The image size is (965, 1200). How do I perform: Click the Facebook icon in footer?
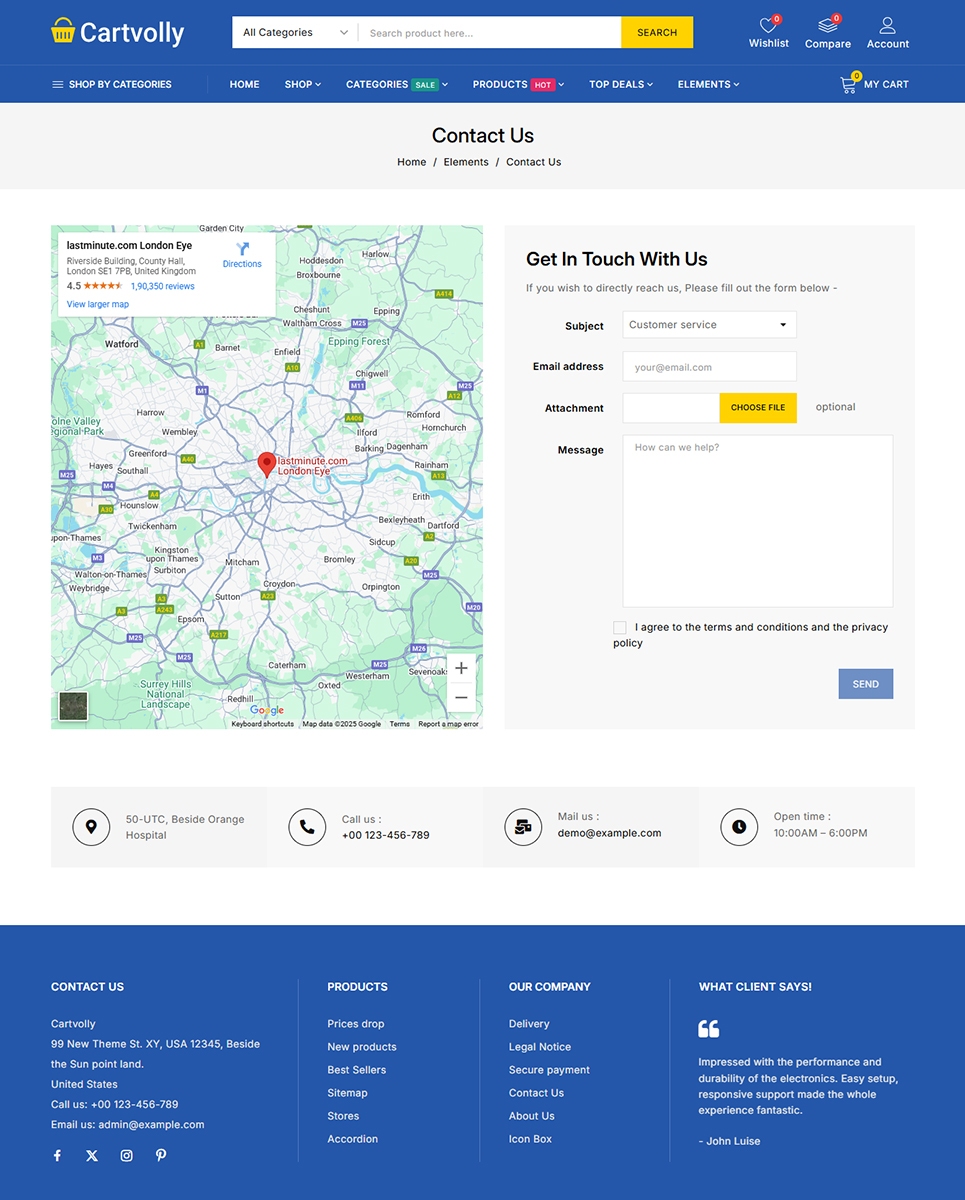pos(57,1155)
